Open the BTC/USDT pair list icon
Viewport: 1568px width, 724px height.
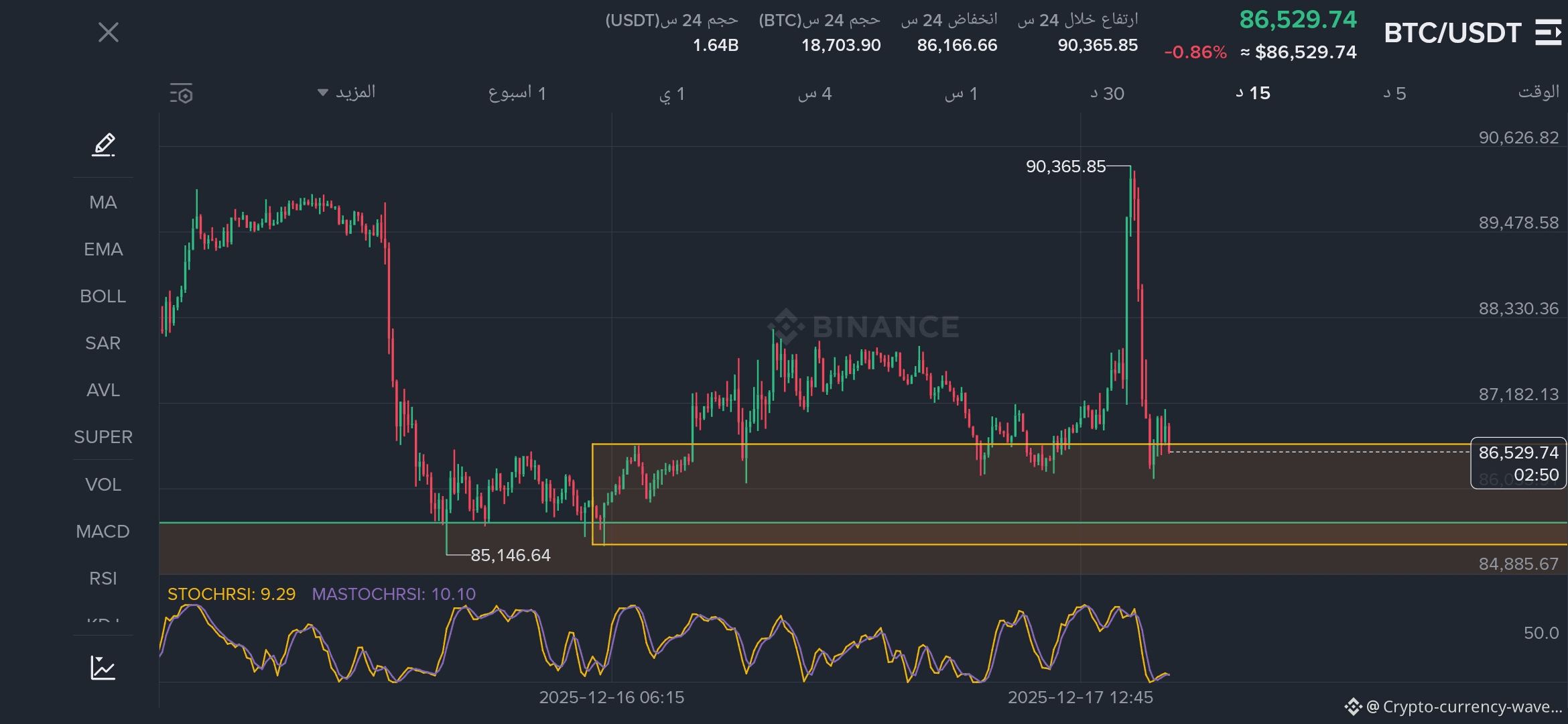(x=1548, y=32)
